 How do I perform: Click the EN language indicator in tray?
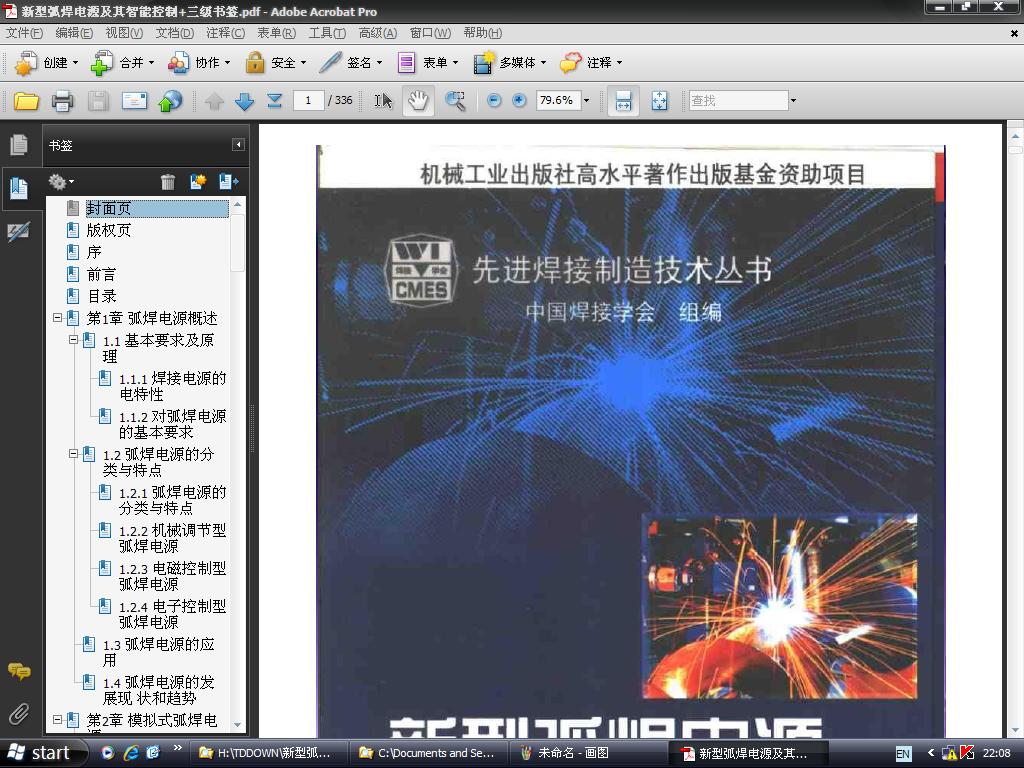click(903, 754)
